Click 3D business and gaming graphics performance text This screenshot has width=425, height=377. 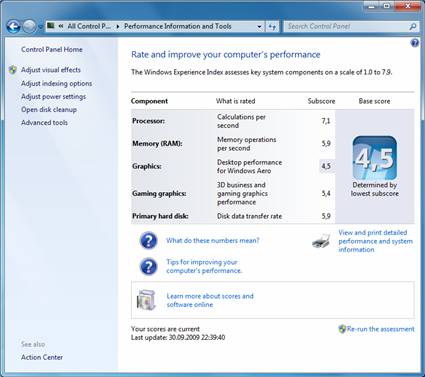click(242, 193)
